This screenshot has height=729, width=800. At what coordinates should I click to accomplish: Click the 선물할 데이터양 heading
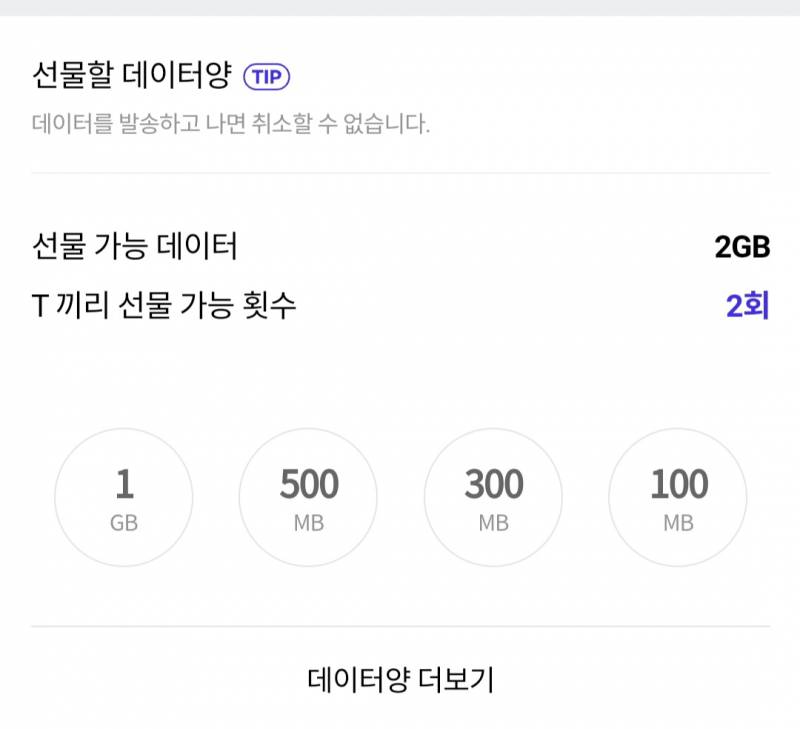tap(132, 76)
